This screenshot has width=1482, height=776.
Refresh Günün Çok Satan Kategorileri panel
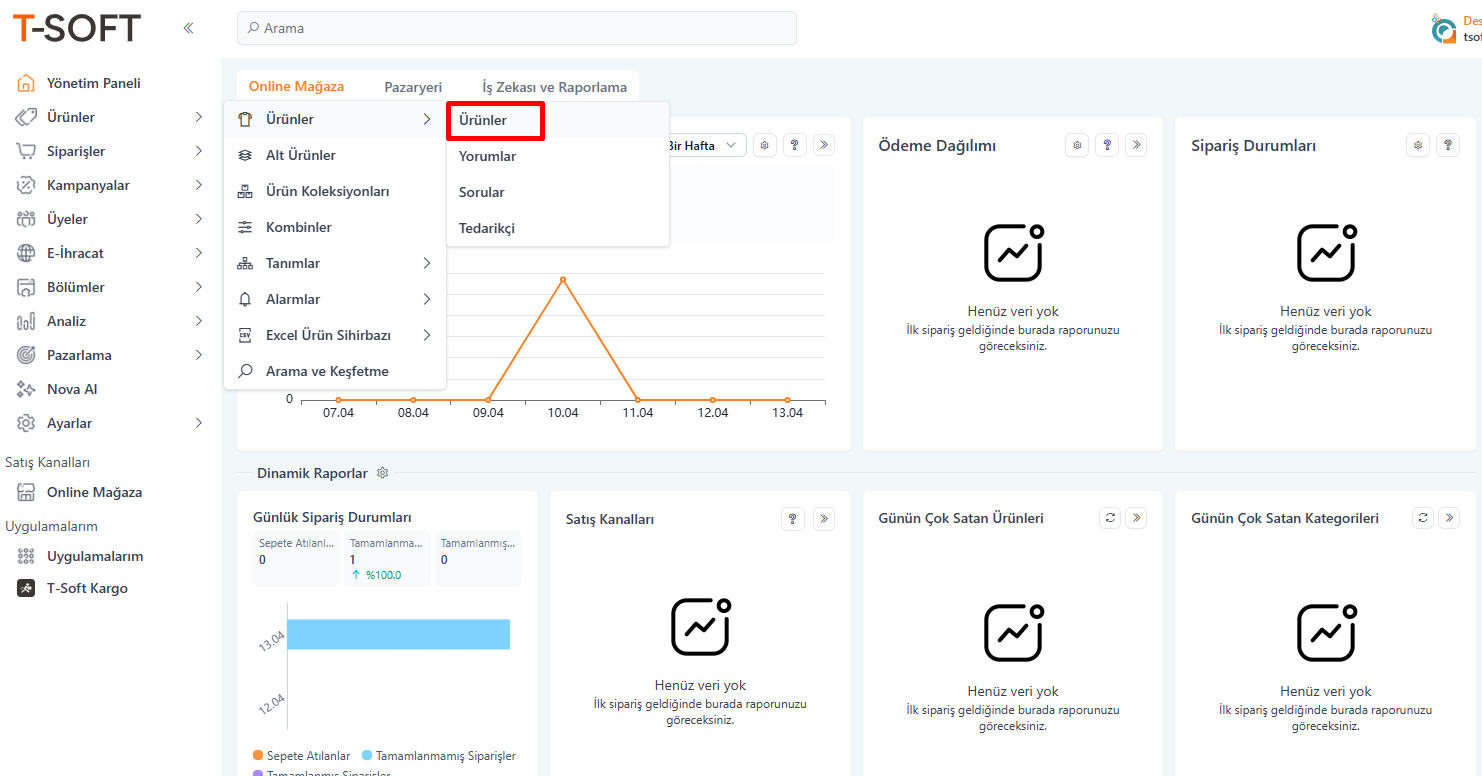point(1422,518)
